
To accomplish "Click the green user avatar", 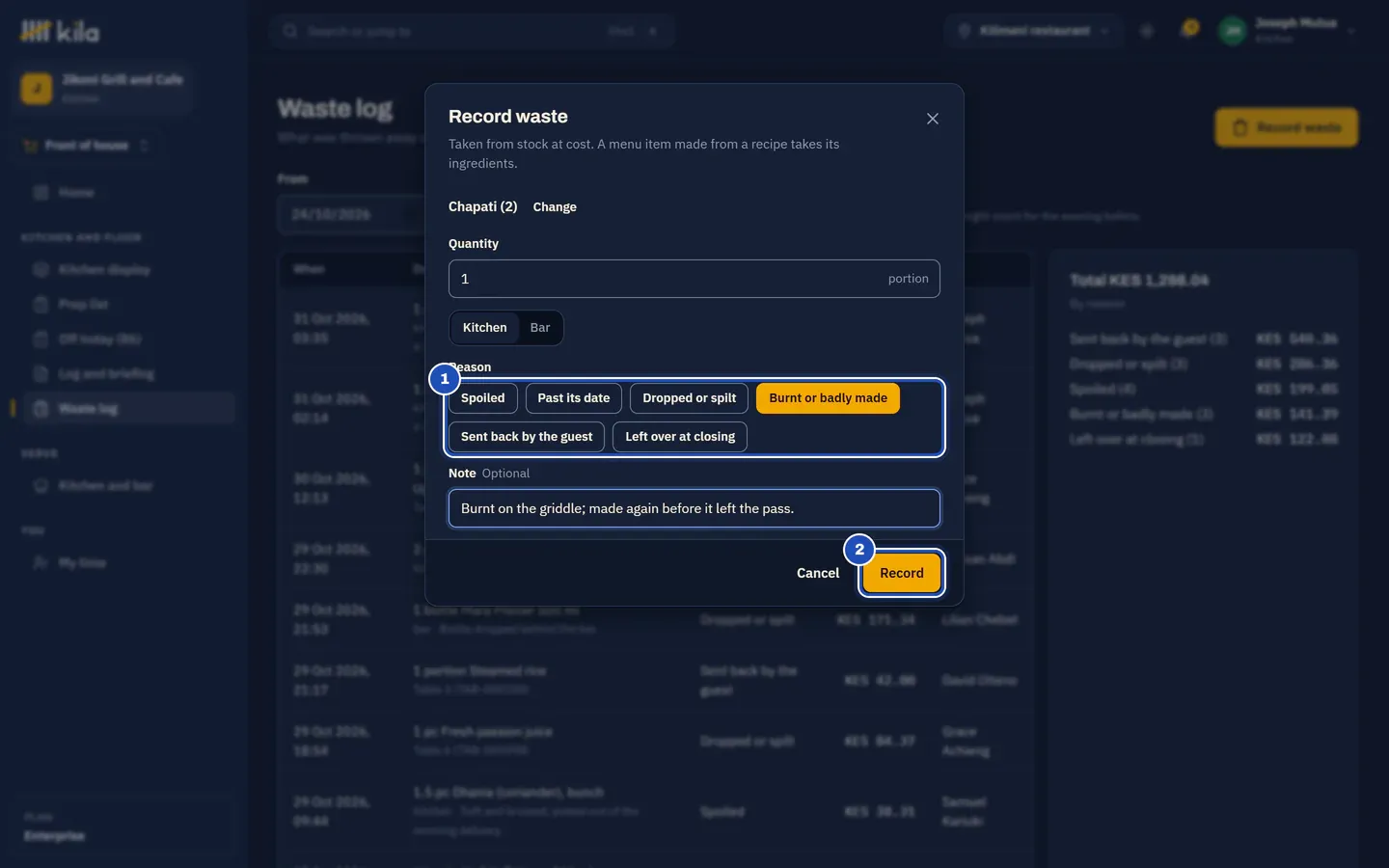I will 1232,31.
